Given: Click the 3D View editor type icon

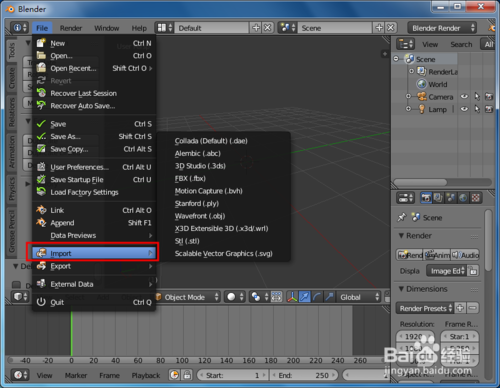Looking at the screenshot, I should (20, 297).
